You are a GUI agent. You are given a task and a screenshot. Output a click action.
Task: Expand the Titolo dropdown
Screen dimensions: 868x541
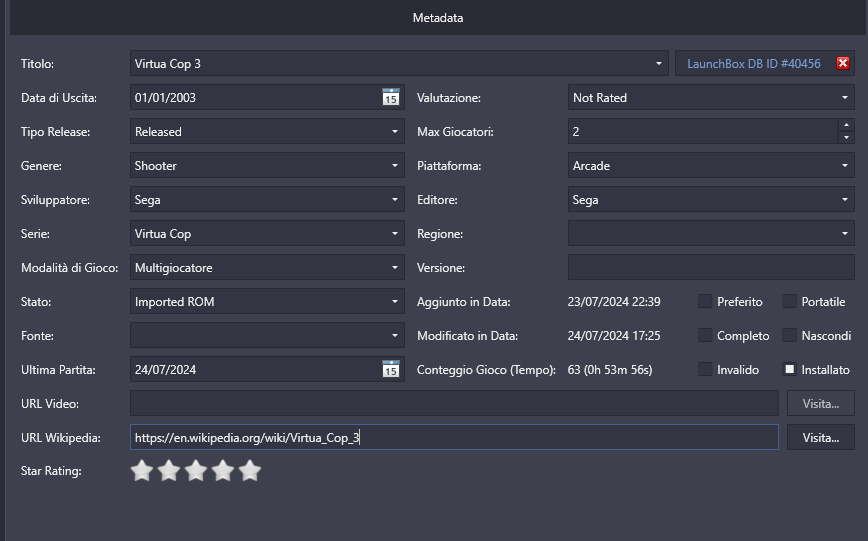(658, 63)
